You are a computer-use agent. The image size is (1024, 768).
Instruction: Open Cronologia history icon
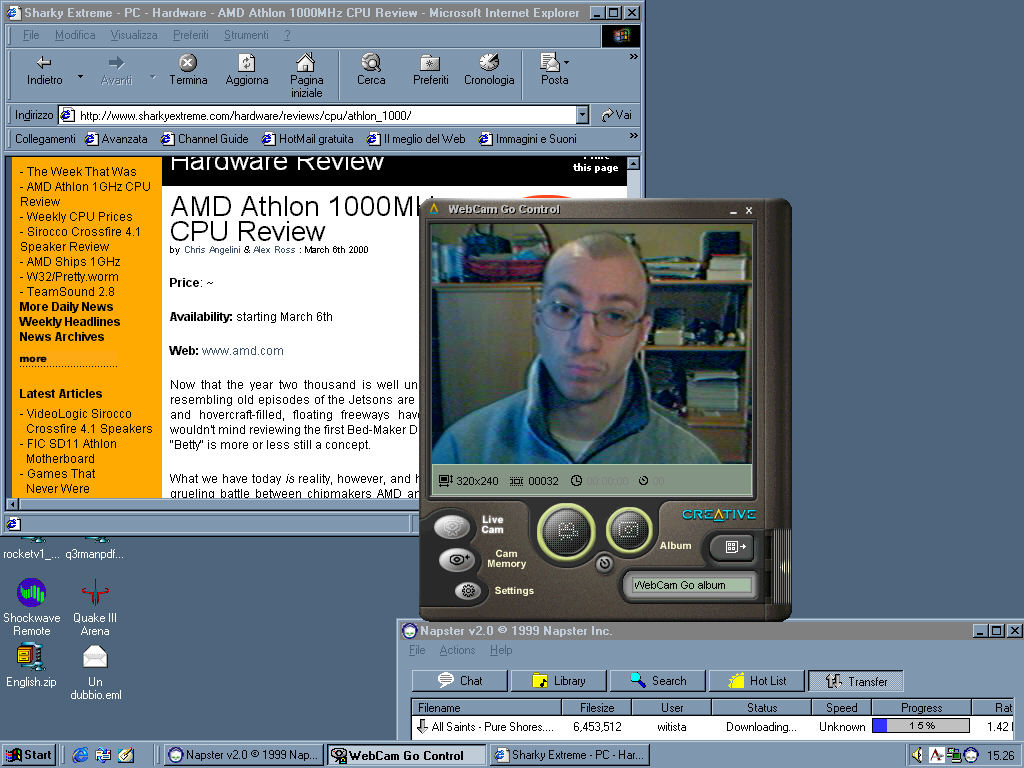pyautogui.click(x=489, y=63)
